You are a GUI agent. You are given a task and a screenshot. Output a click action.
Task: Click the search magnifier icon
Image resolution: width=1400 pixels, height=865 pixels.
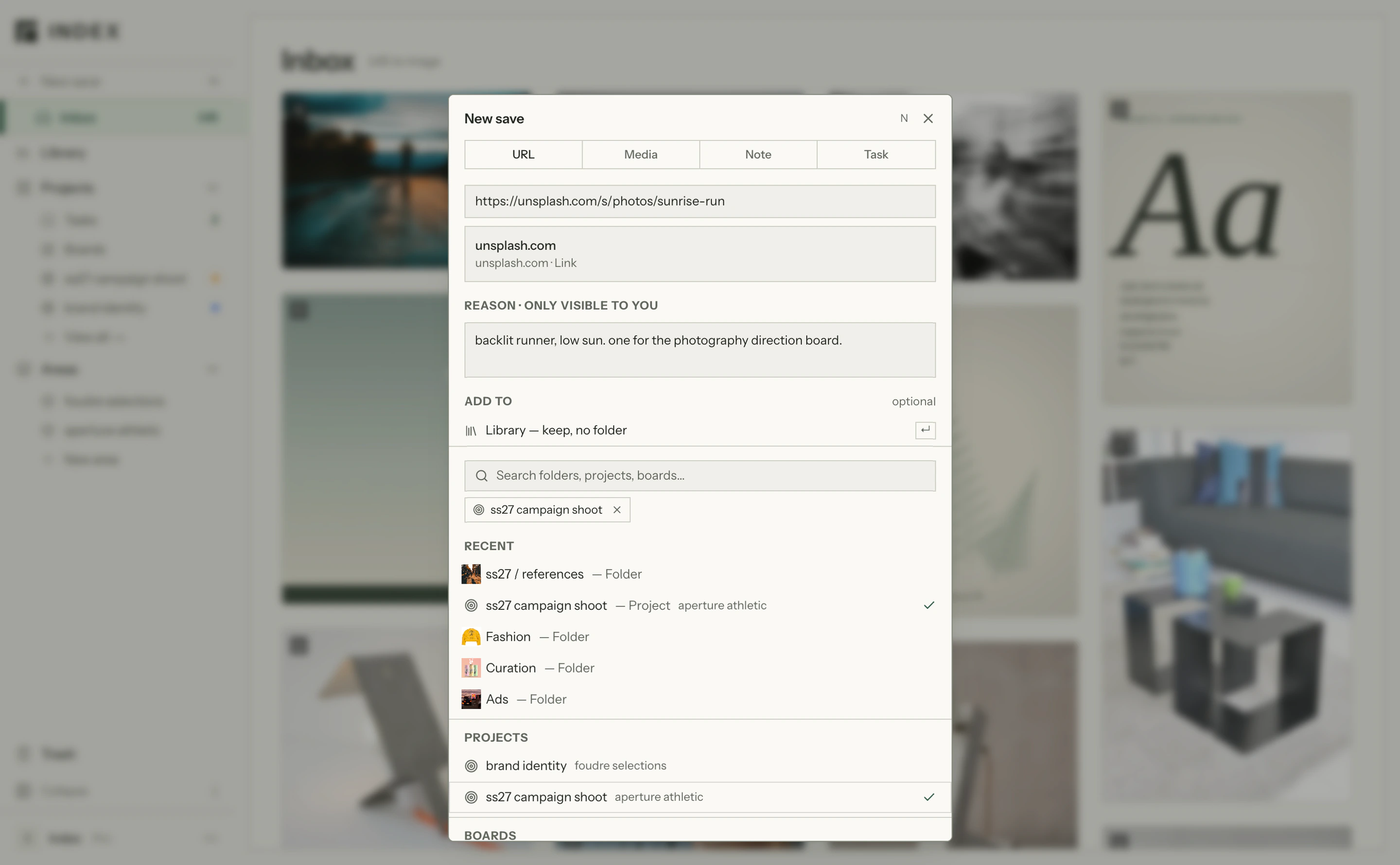(x=482, y=476)
